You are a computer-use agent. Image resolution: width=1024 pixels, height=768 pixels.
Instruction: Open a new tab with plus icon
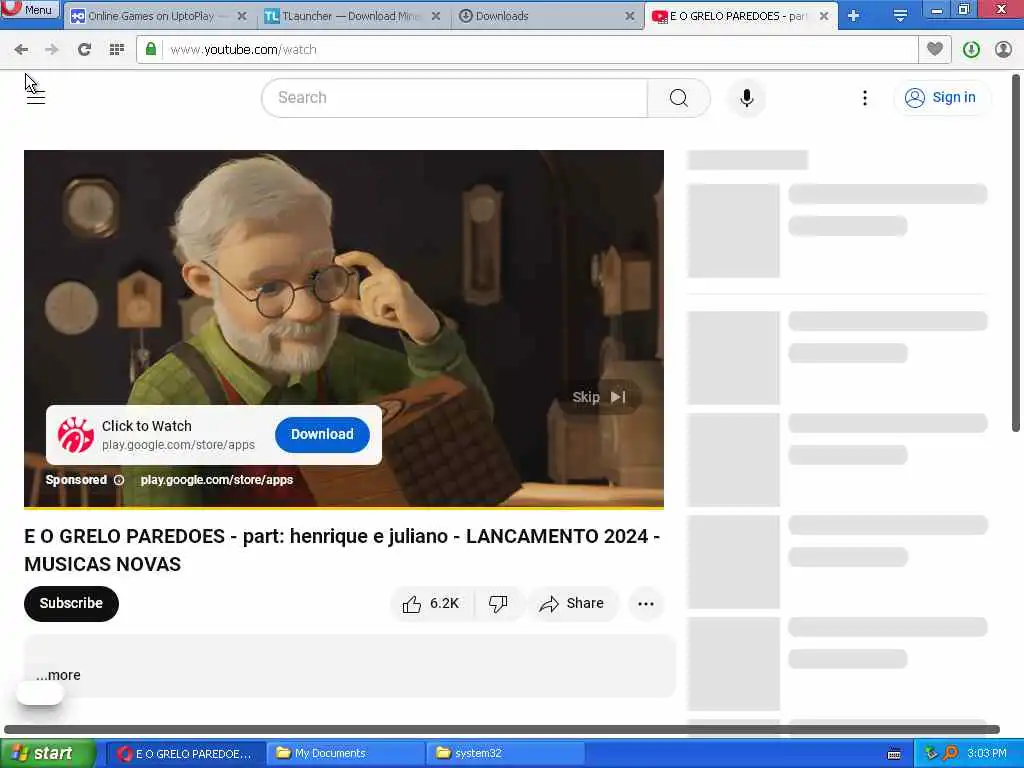pyautogui.click(x=854, y=16)
